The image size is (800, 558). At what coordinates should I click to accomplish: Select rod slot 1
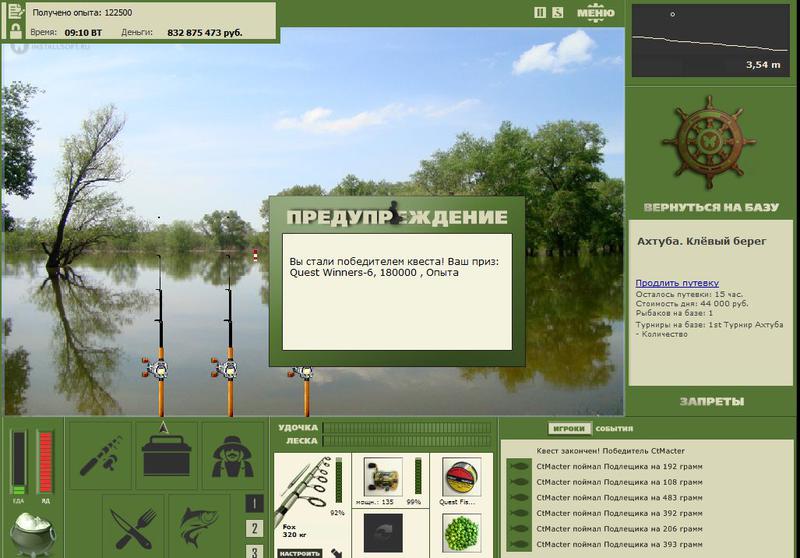pos(254,503)
